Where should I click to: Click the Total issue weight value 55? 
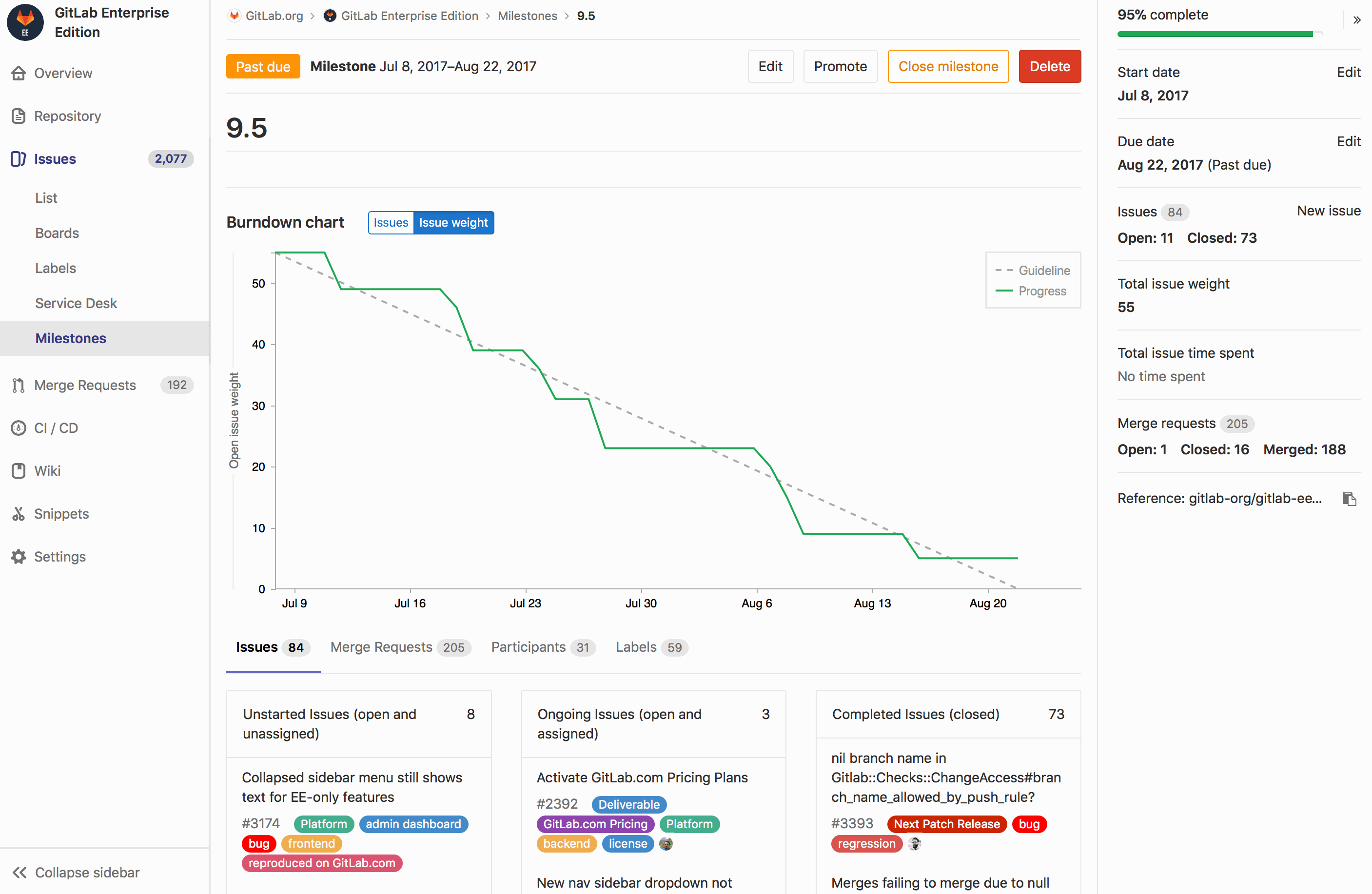pos(1125,307)
